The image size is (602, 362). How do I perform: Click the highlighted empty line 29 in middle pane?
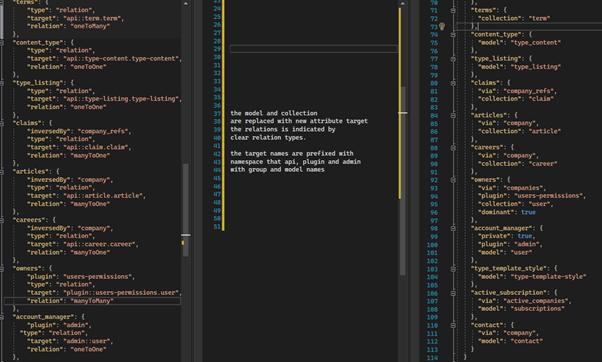point(313,49)
